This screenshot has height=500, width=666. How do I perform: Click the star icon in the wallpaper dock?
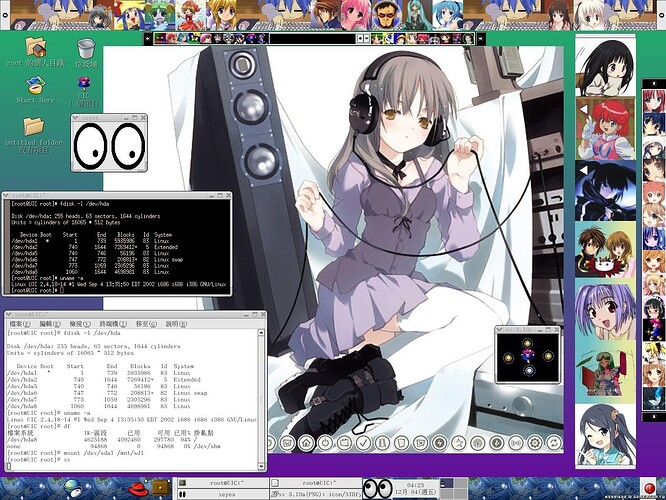[459, 443]
